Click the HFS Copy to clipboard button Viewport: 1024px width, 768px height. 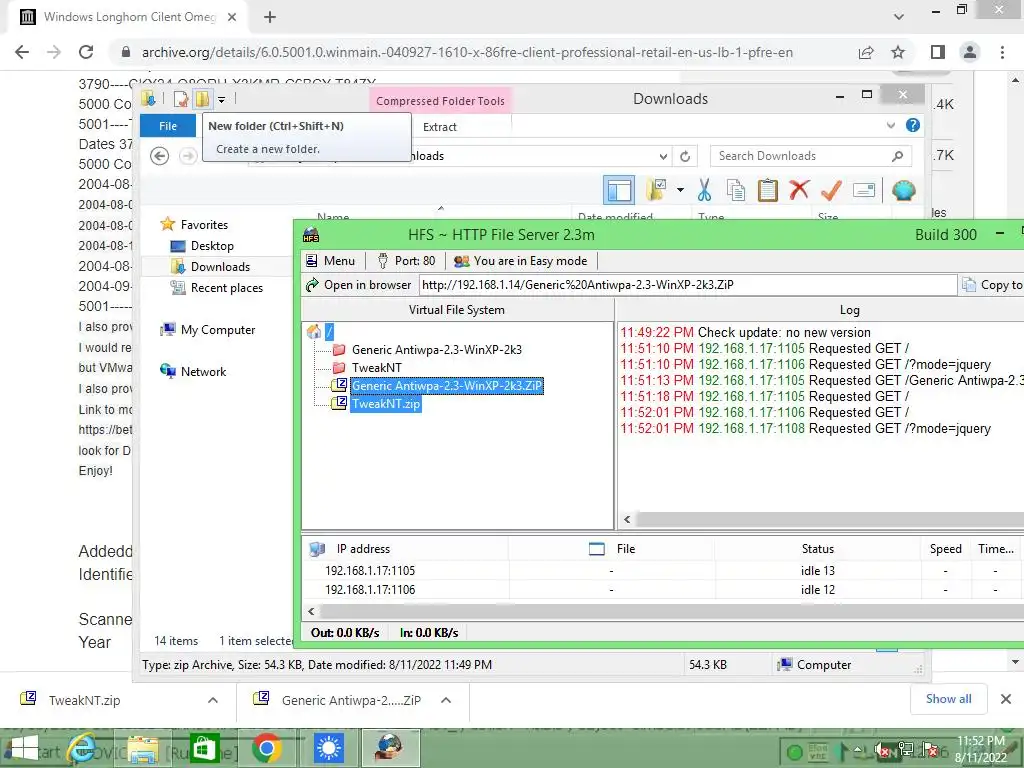coord(993,285)
